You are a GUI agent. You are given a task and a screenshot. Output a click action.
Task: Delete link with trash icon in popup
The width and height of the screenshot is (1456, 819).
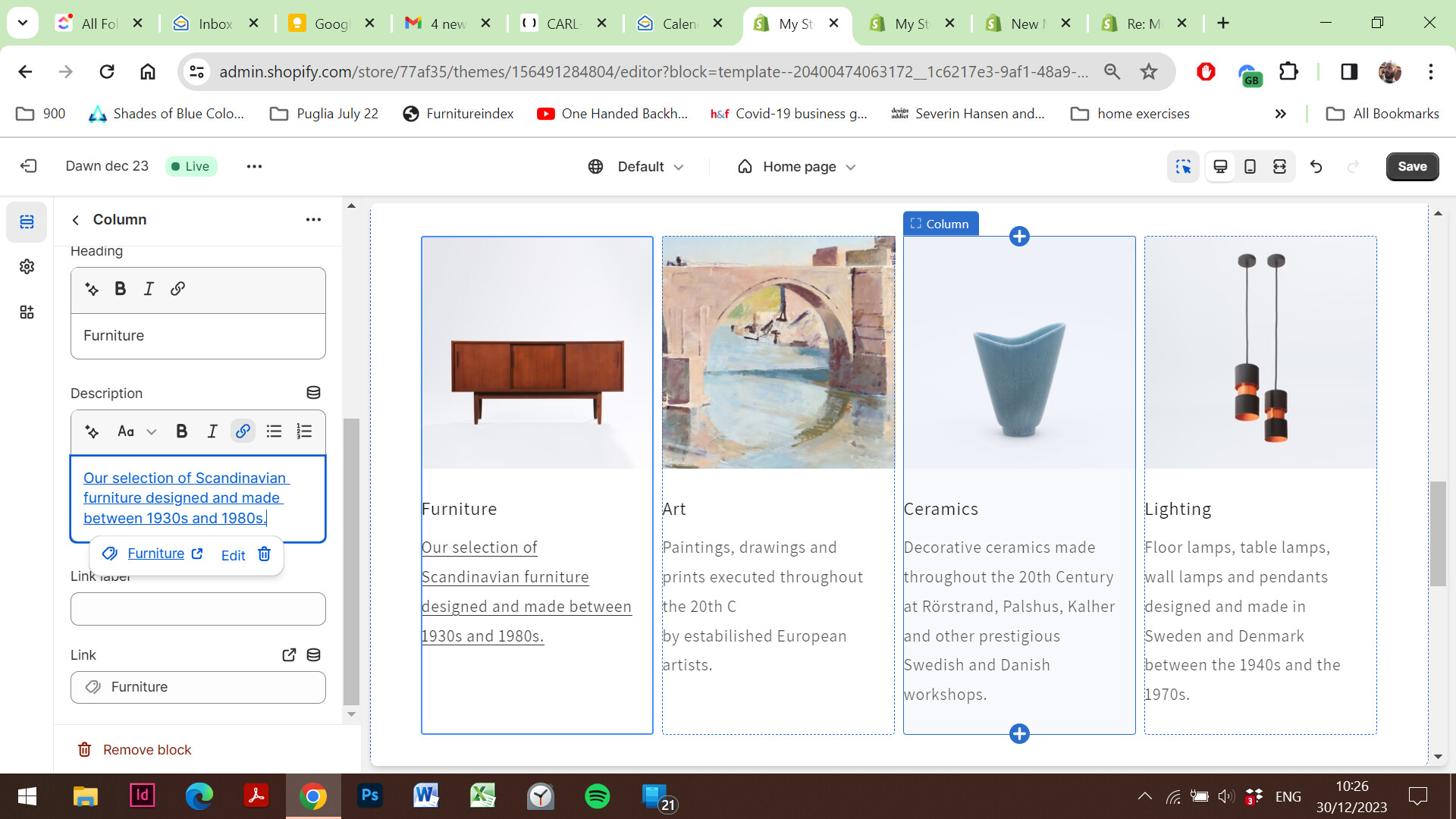pos(264,554)
